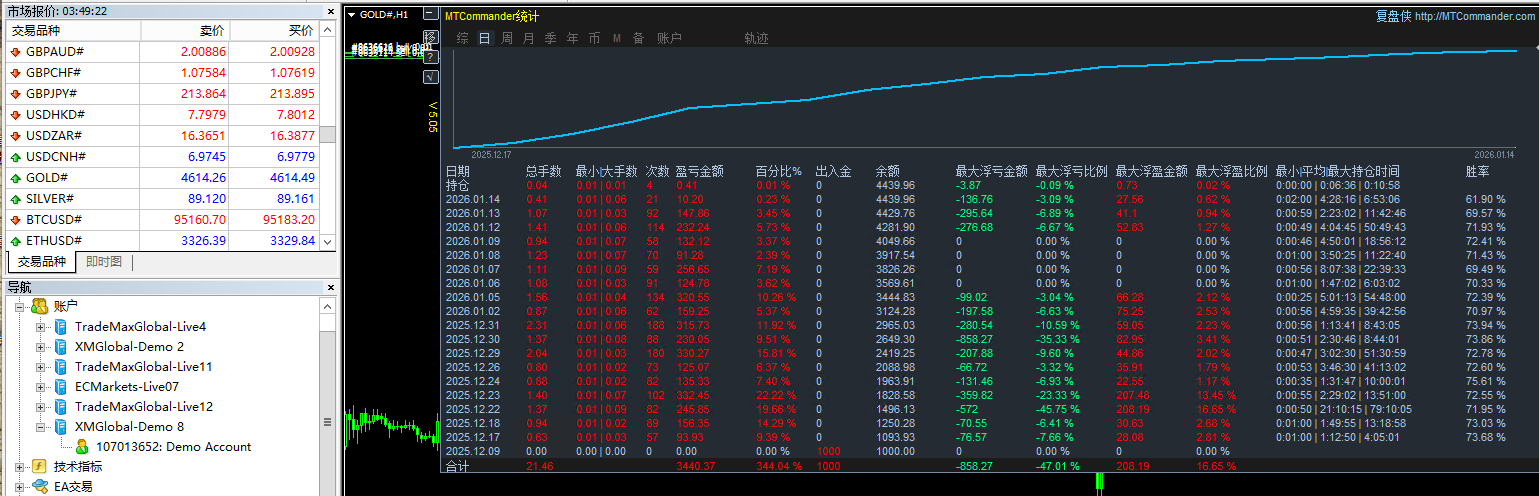Viewport: 1539px width, 496px height.
Task: Click the down-arrow icon beside GBPAUD#
Action: click(16, 51)
